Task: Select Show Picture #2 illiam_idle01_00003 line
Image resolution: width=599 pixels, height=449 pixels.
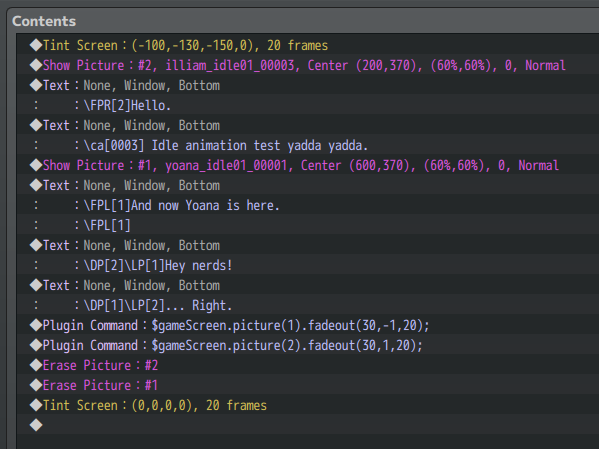Action: coord(308,65)
